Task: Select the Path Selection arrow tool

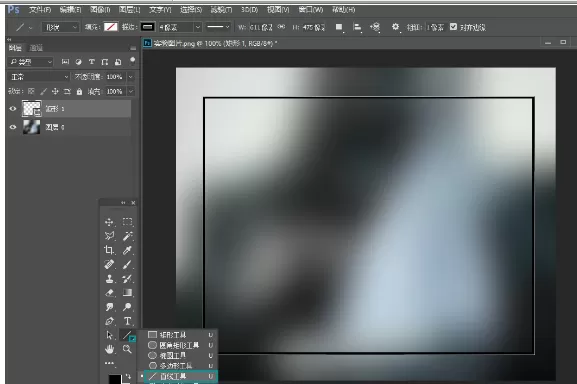Action: [x=109, y=335]
